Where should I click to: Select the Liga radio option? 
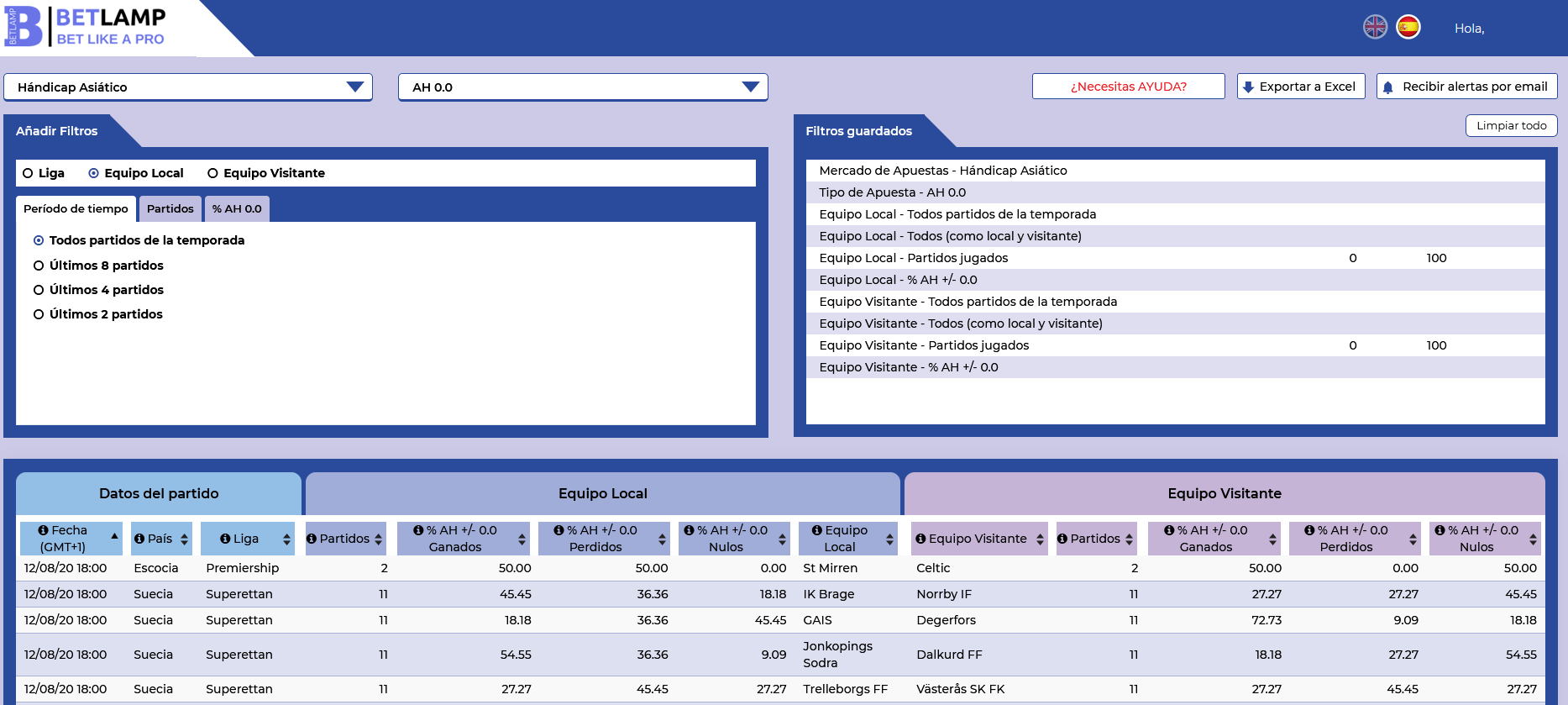coord(29,173)
